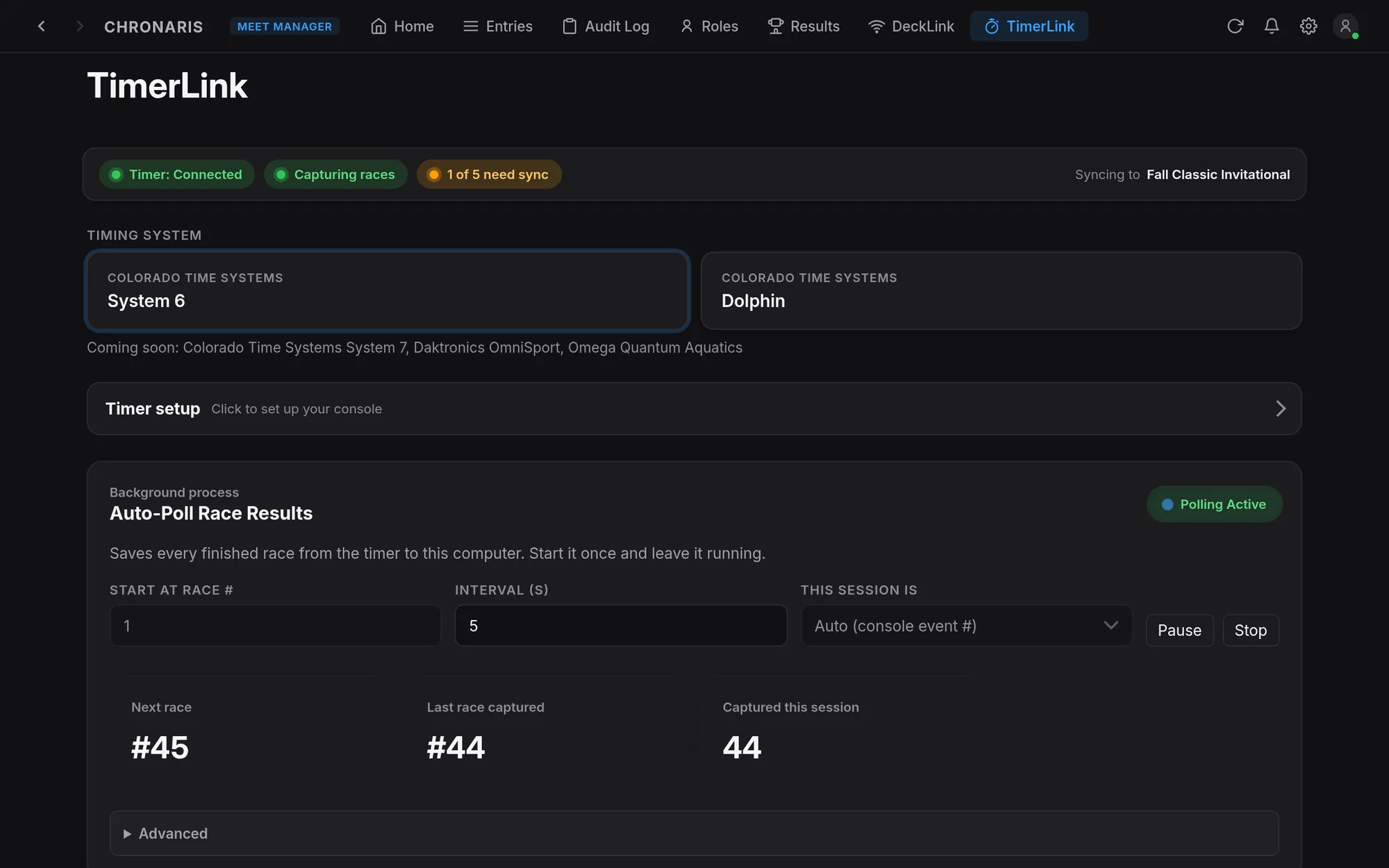This screenshot has height=868, width=1389.
Task: Go to Home via the house icon
Action: (x=379, y=26)
